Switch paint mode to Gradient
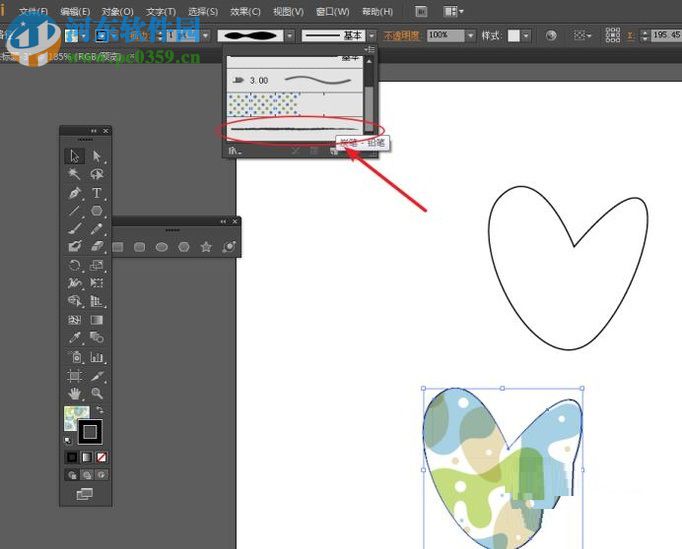The width and height of the screenshot is (682, 549). [x=87, y=457]
